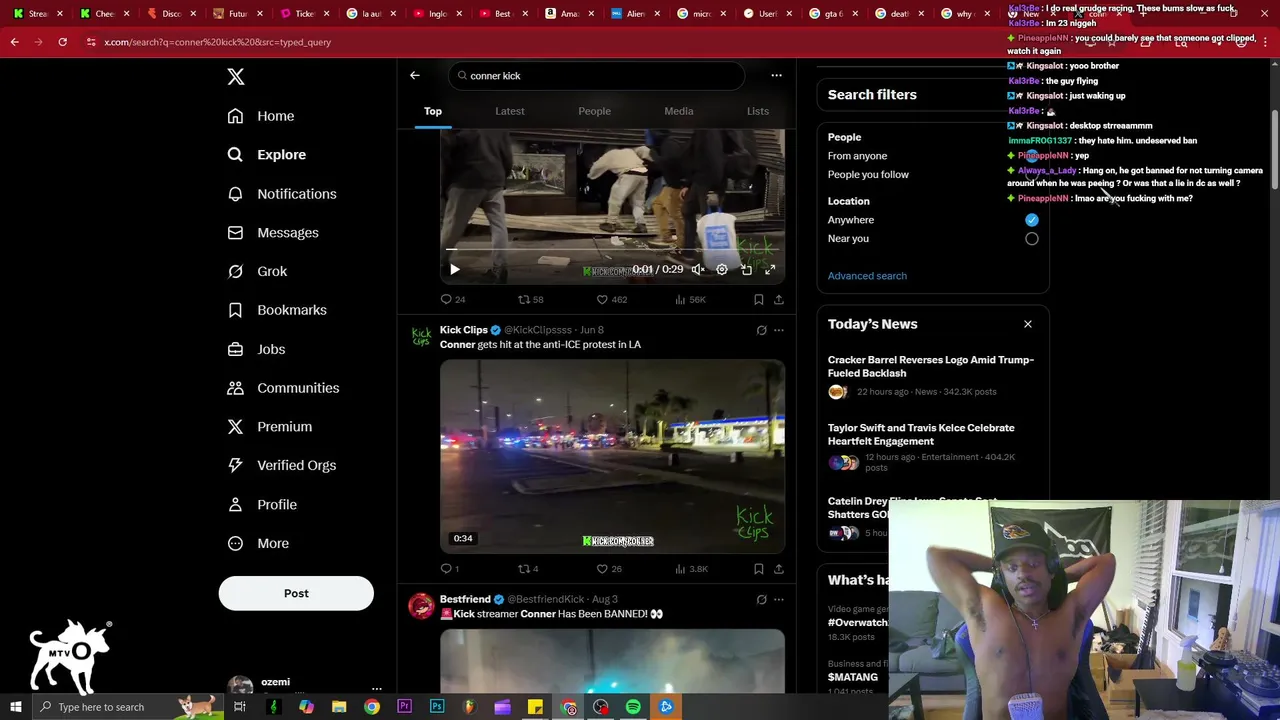View analytics showing 56K views
Screen dimensions: 1280x720
tap(691, 299)
